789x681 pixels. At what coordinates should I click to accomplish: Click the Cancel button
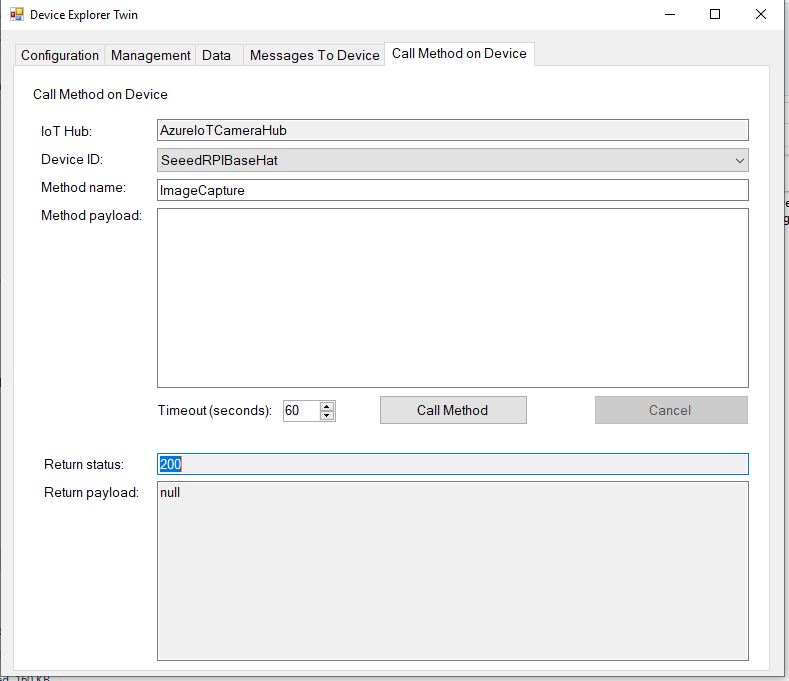point(670,410)
